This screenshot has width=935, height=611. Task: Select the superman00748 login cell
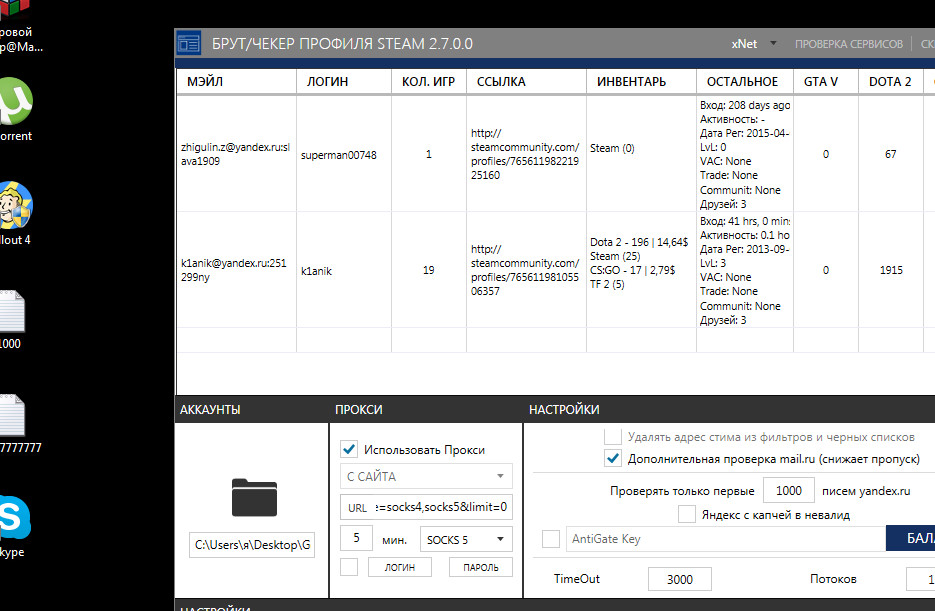point(343,154)
